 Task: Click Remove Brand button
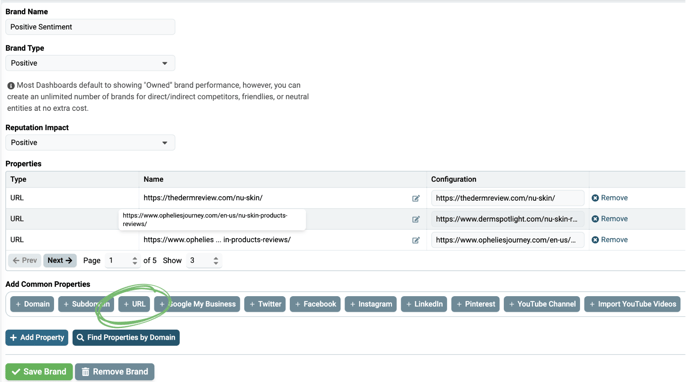point(115,371)
